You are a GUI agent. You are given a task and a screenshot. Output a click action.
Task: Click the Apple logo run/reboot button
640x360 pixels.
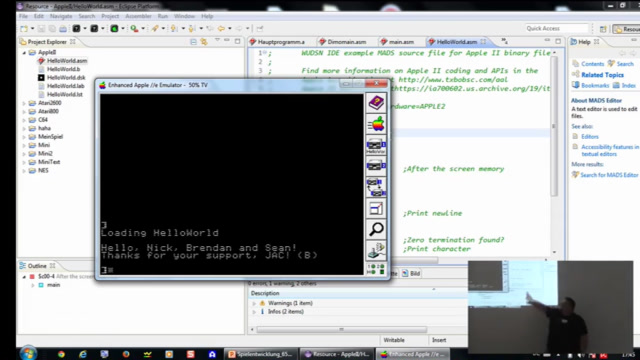click(x=376, y=124)
